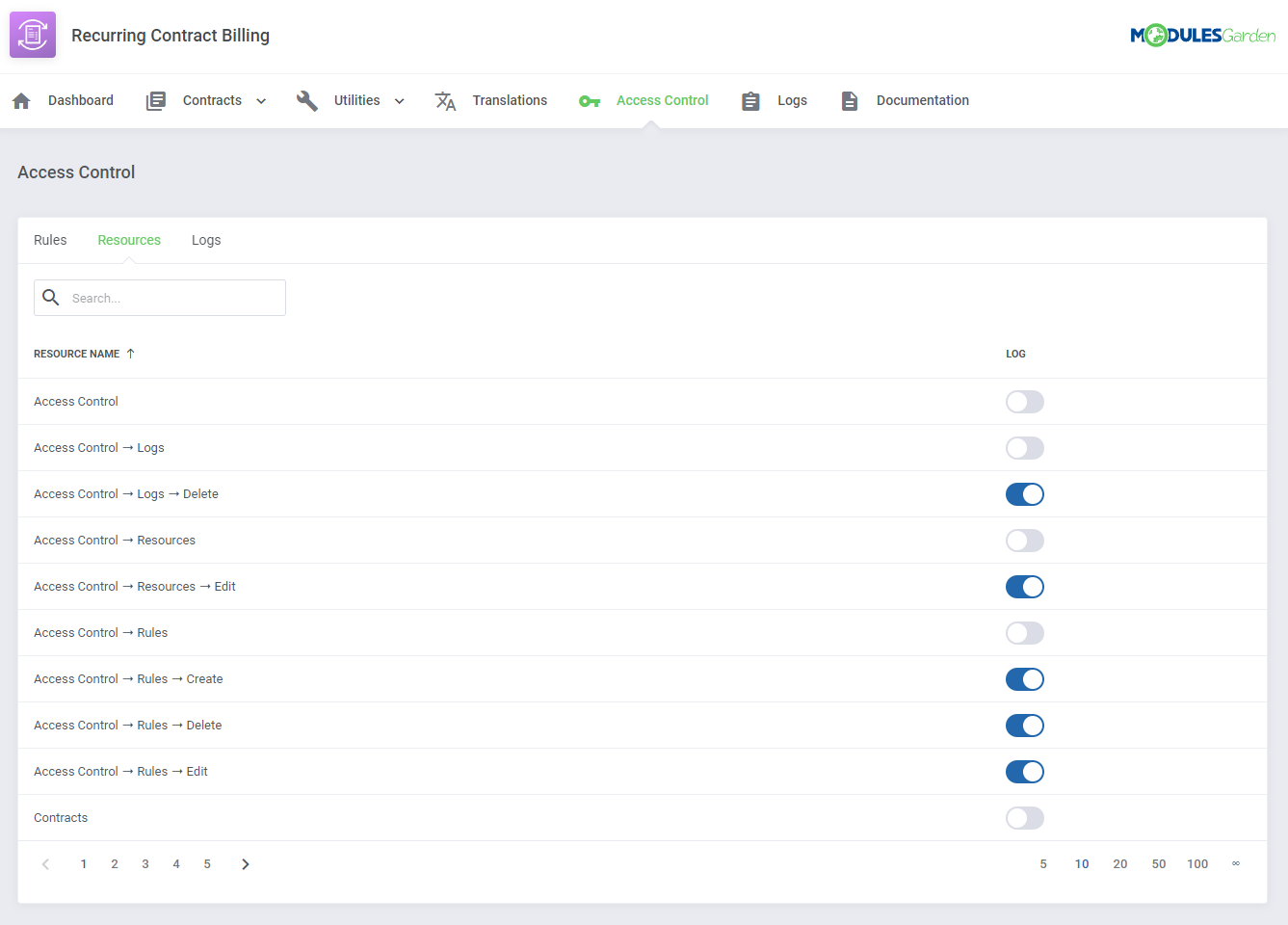Show 100 results per page
This screenshot has width=1288, height=925.
coord(1197,863)
